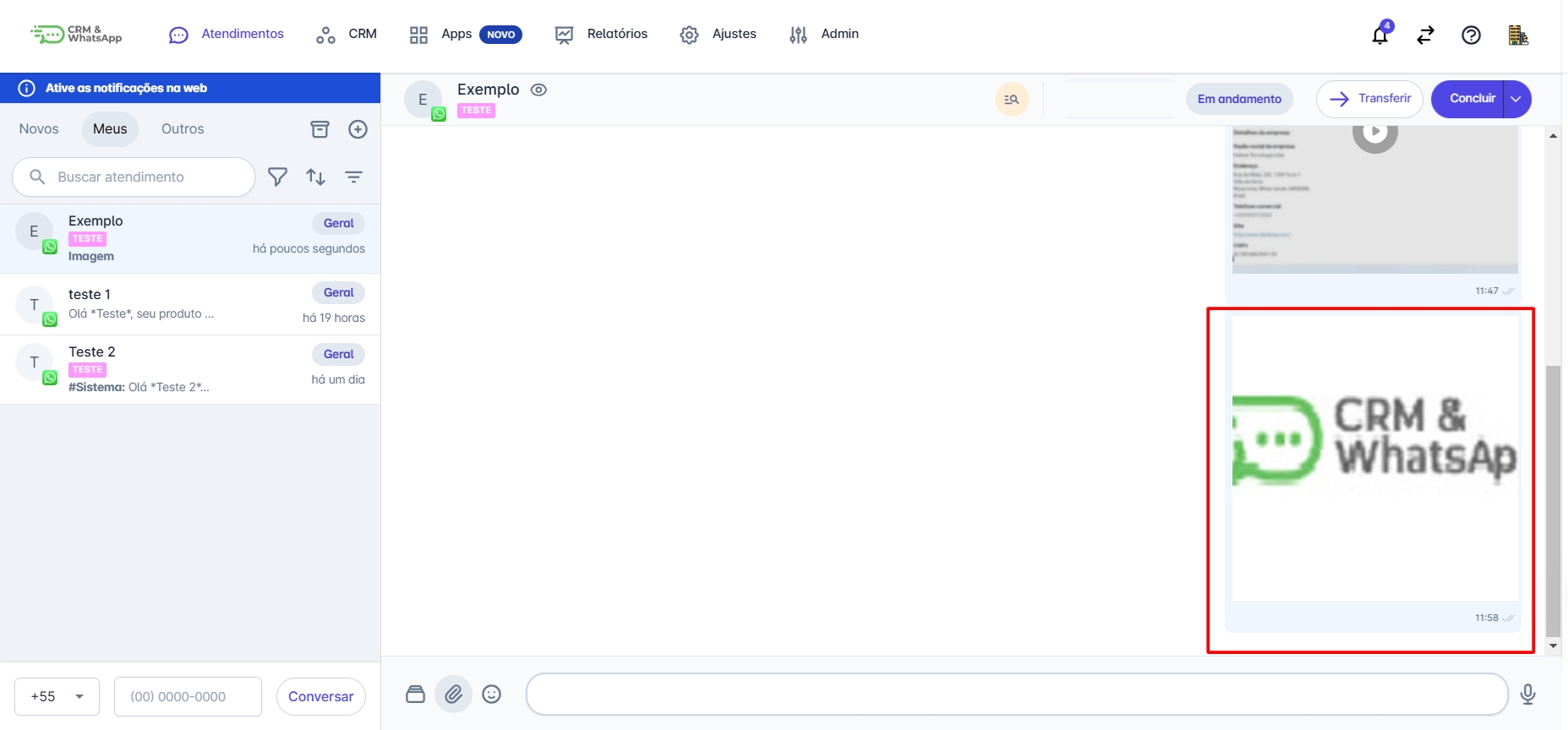Open the help question mark icon
This screenshot has height=730, width=1568.
point(1472,35)
